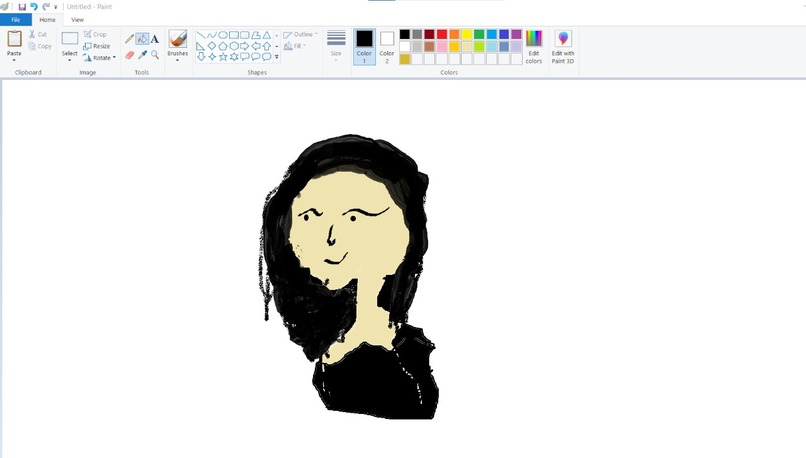
Task: Choose the Up arrow shape
Action: (x=267, y=46)
